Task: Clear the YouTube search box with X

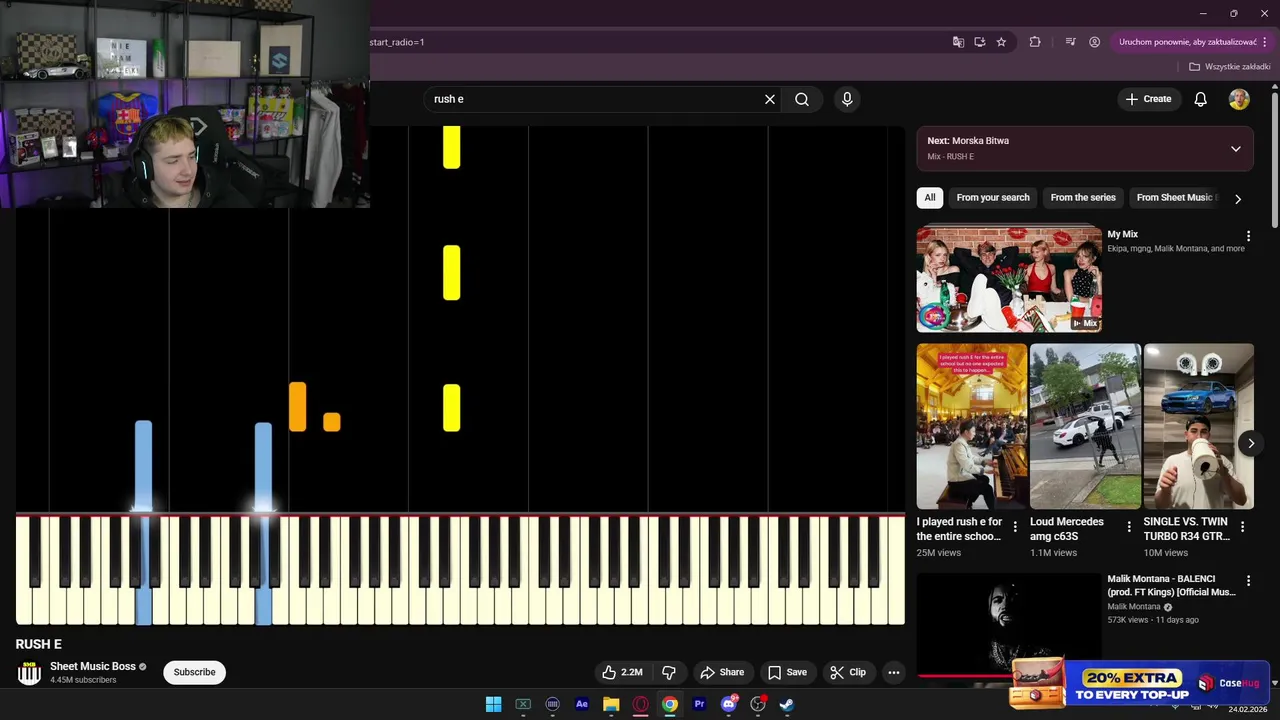Action: pos(770,99)
